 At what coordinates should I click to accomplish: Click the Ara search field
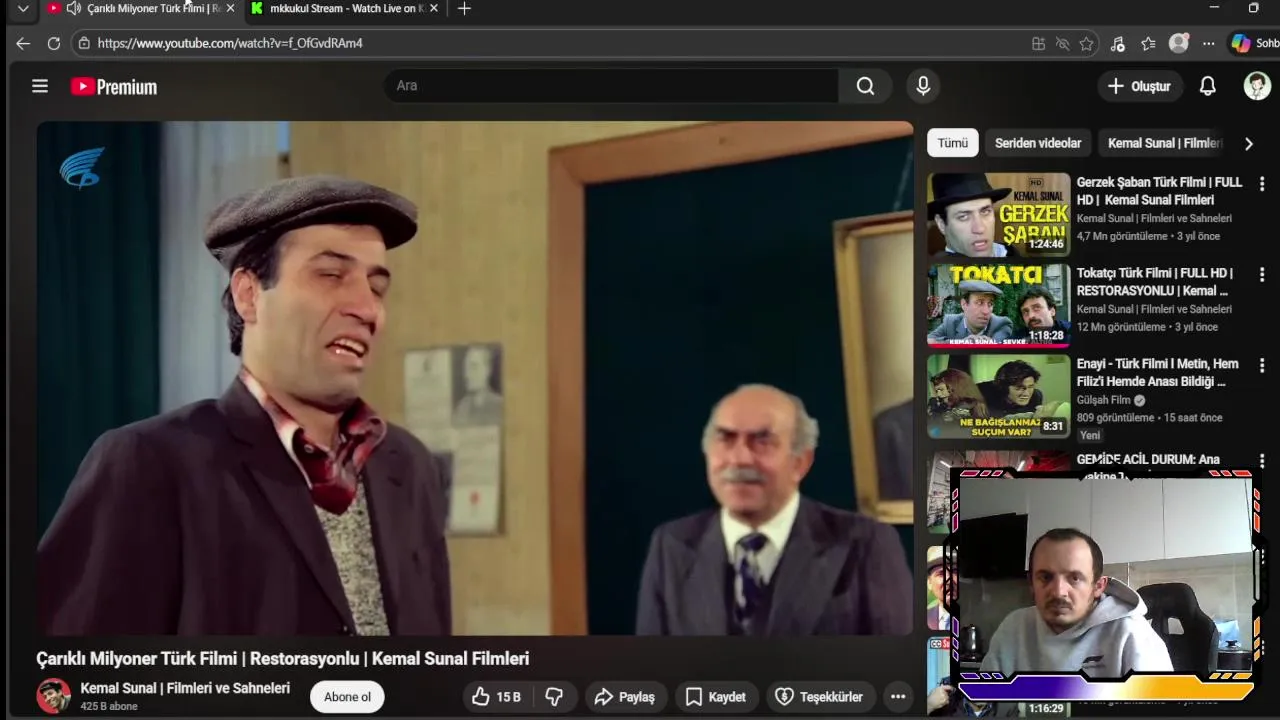coord(611,86)
